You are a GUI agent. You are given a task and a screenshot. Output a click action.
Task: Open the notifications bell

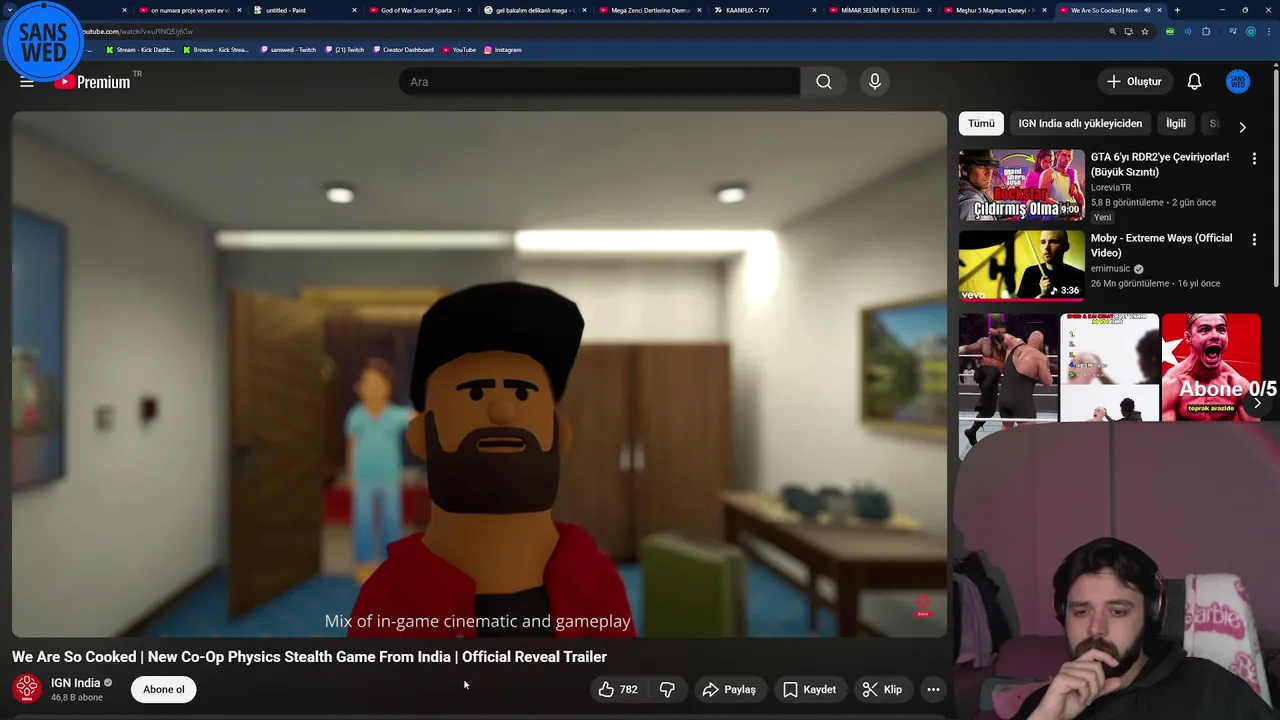[1194, 82]
